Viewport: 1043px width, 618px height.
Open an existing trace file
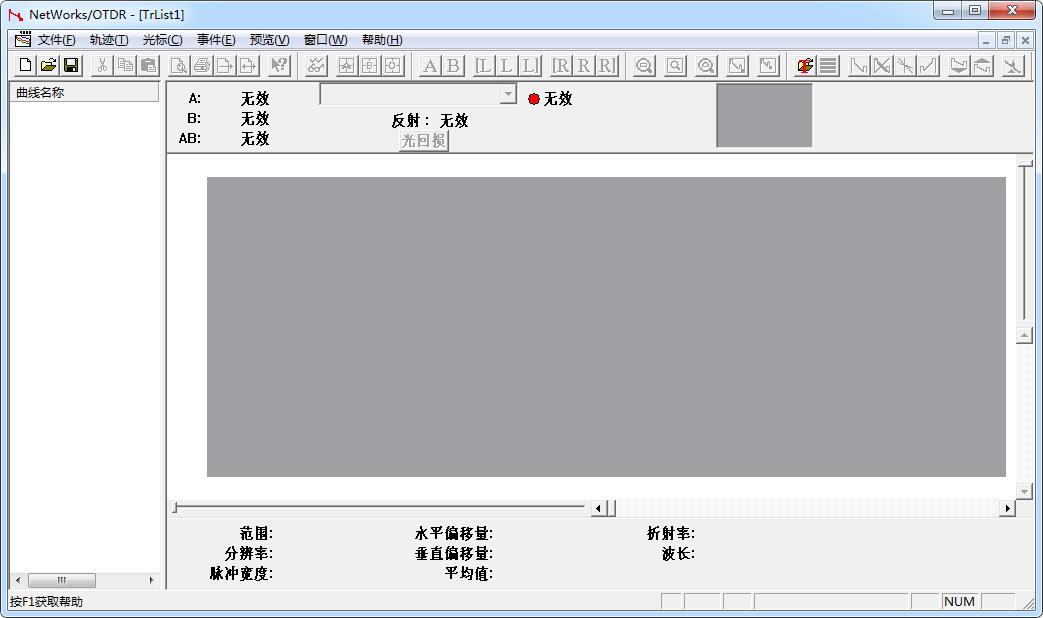(x=47, y=64)
